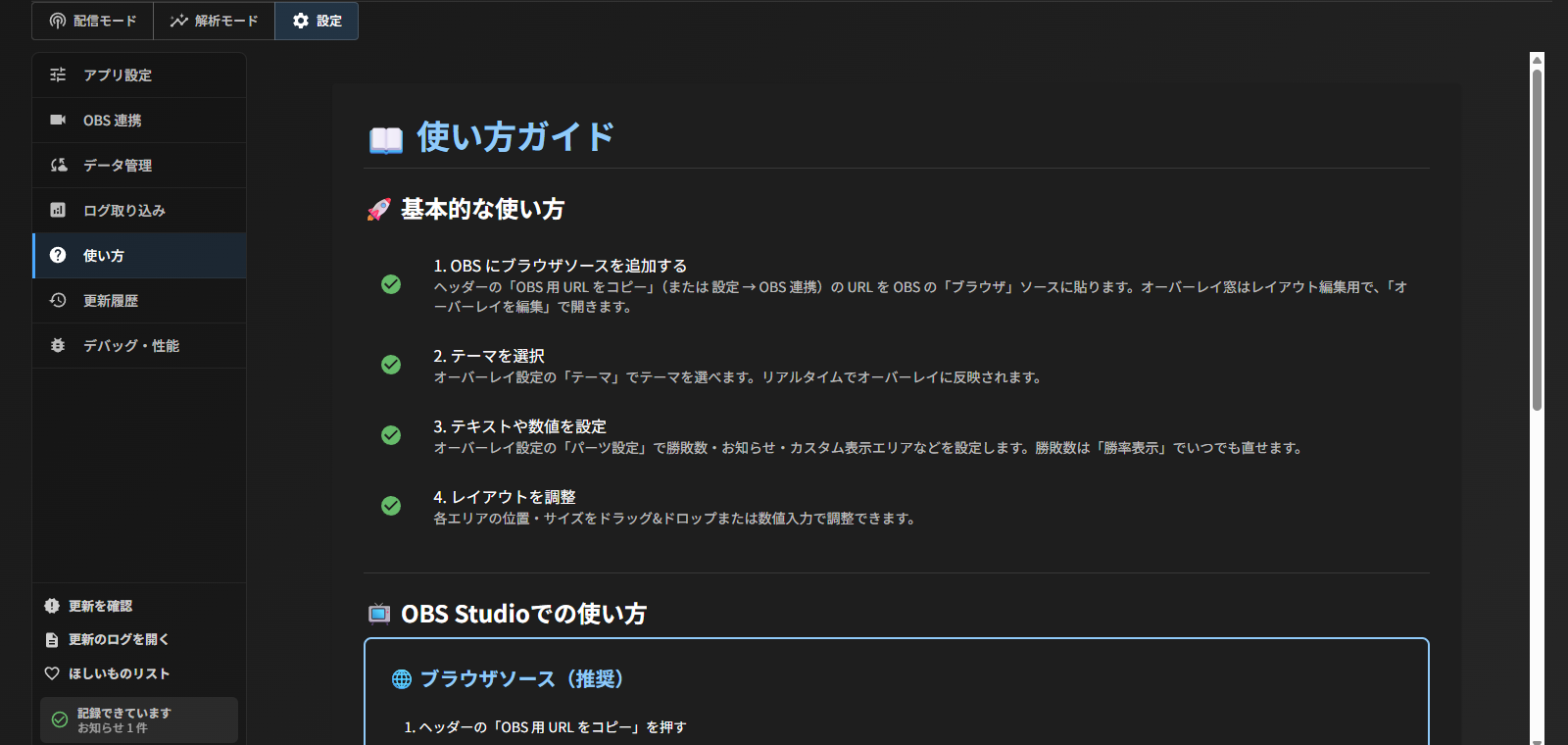The width and height of the screenshot is (1568, 745).
Task: Click the chart icon in 解析モード
Action: (x=178, y=21)
